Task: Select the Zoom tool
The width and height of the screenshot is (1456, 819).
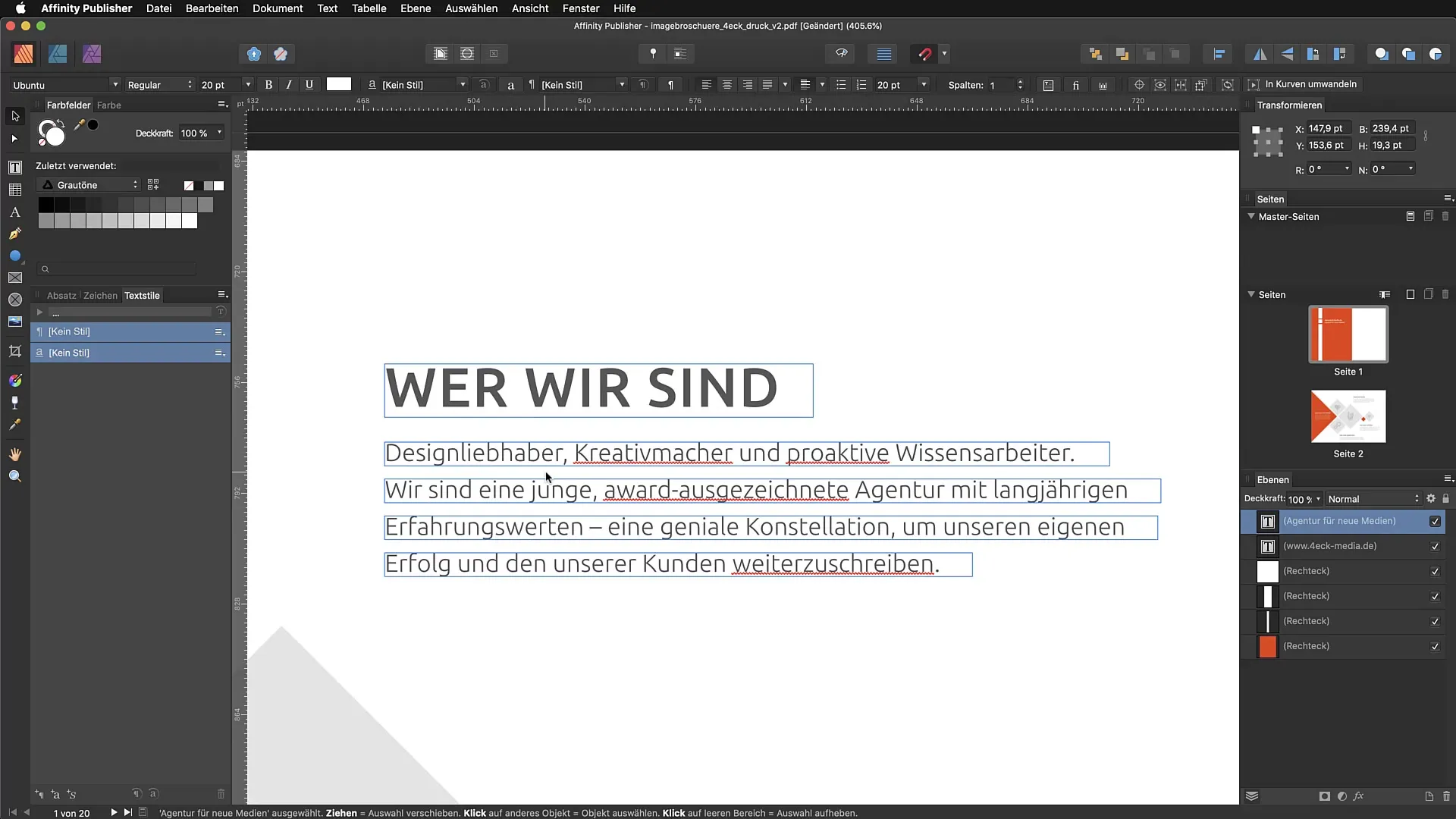Action: tap(15, 476)
